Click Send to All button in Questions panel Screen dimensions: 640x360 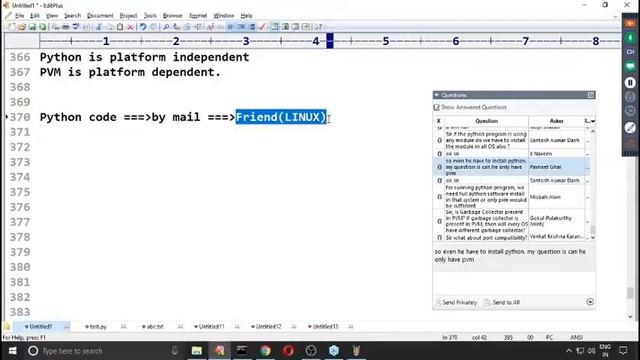point(502,302)
